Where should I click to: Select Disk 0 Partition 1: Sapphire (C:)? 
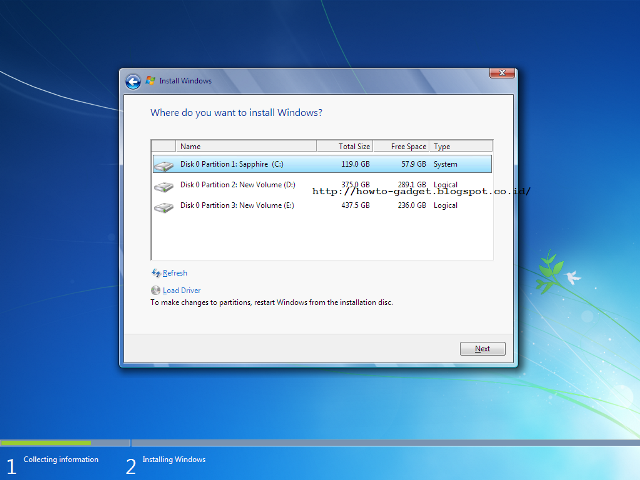[x=322, y=164]
